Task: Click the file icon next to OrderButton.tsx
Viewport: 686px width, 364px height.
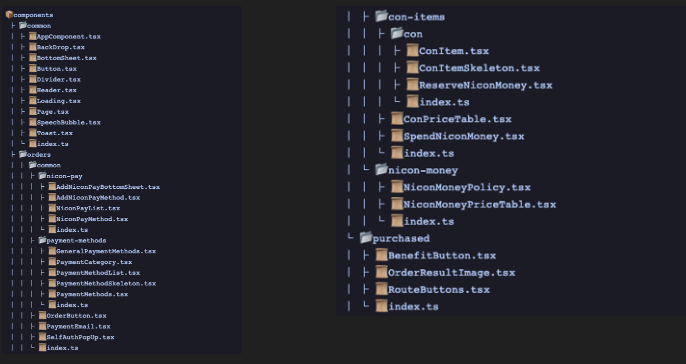Action: click(x=42, y=315)
